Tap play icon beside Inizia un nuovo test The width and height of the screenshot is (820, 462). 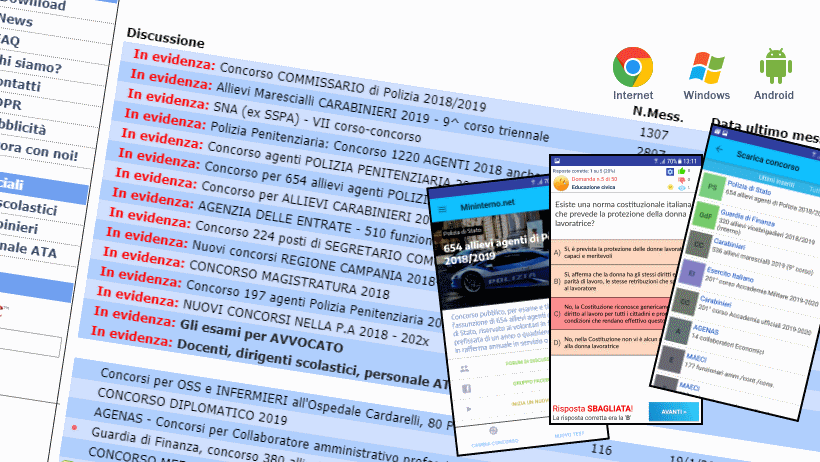pos(469,409)
